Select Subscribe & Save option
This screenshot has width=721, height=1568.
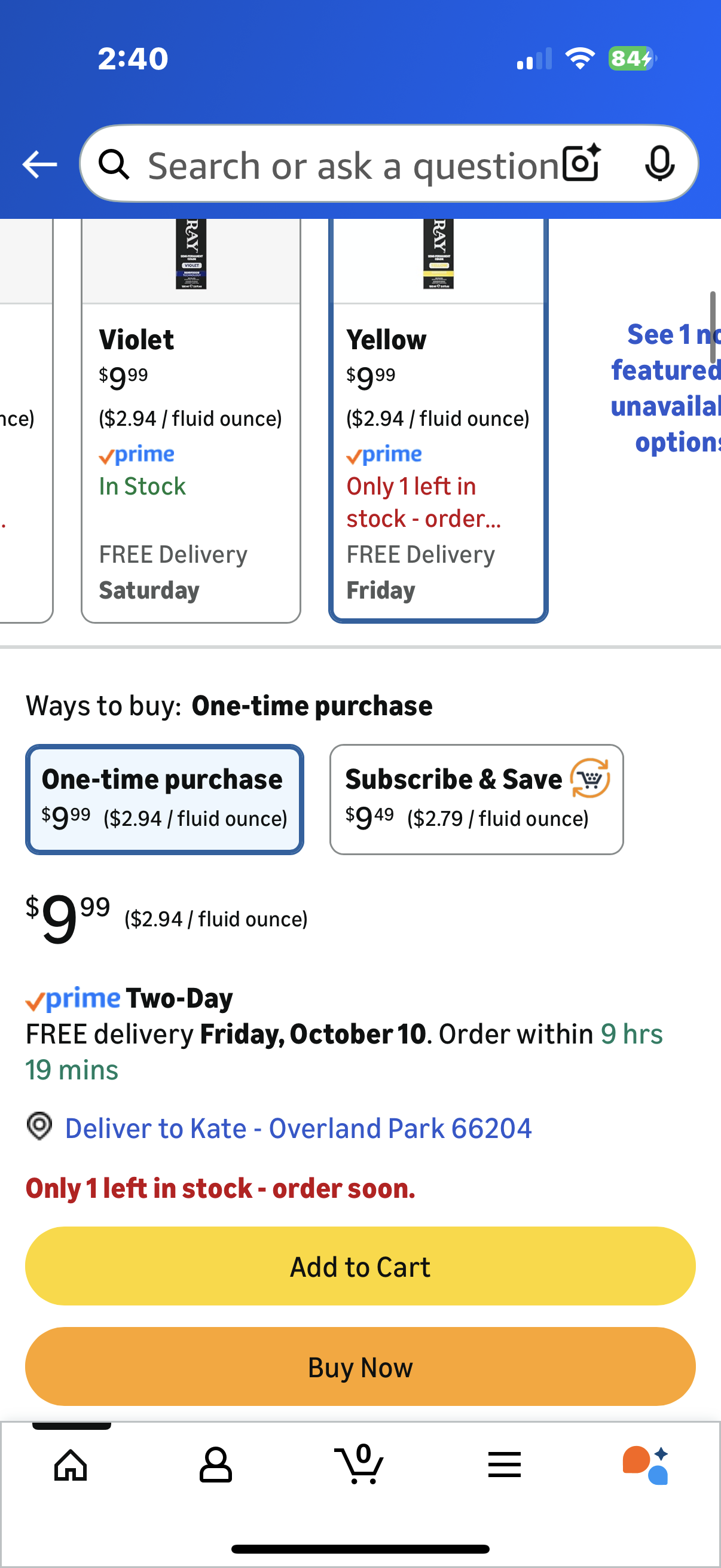coord(476,798)
